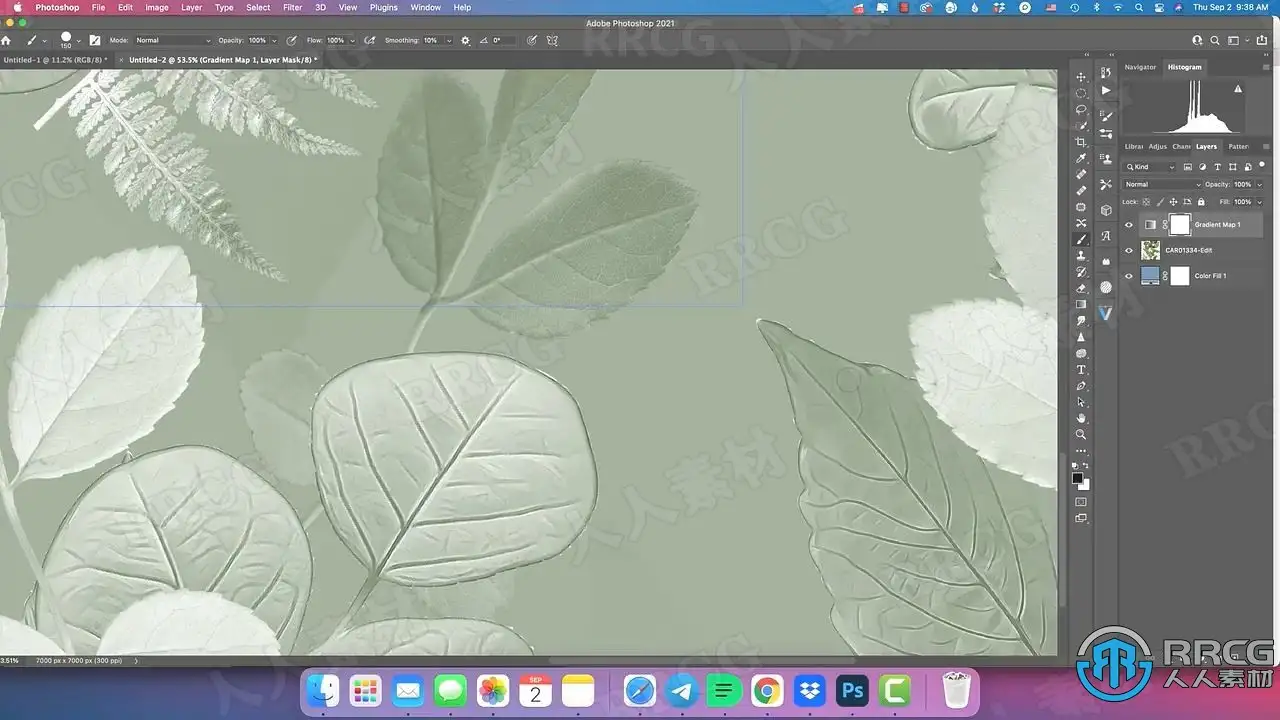Select the Gradient Map 1 layer mask thumbnail
This screenshot has height=720, width=1280.
[x=1180, y=225]
